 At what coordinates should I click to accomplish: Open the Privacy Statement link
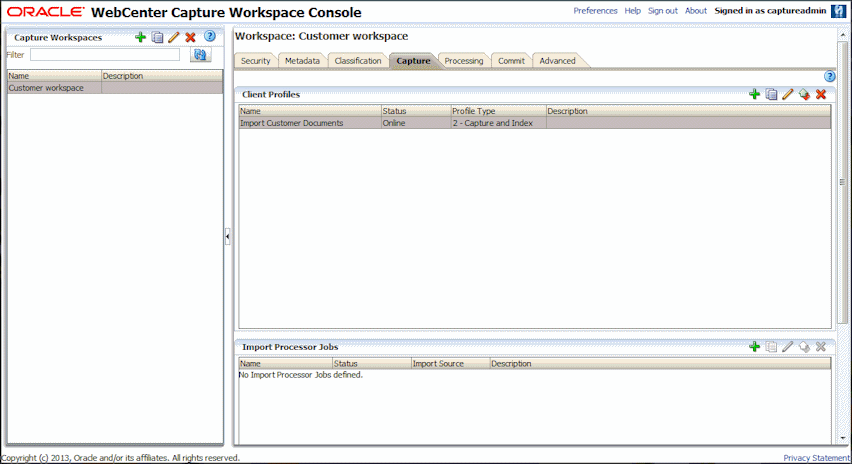point(816,458)
